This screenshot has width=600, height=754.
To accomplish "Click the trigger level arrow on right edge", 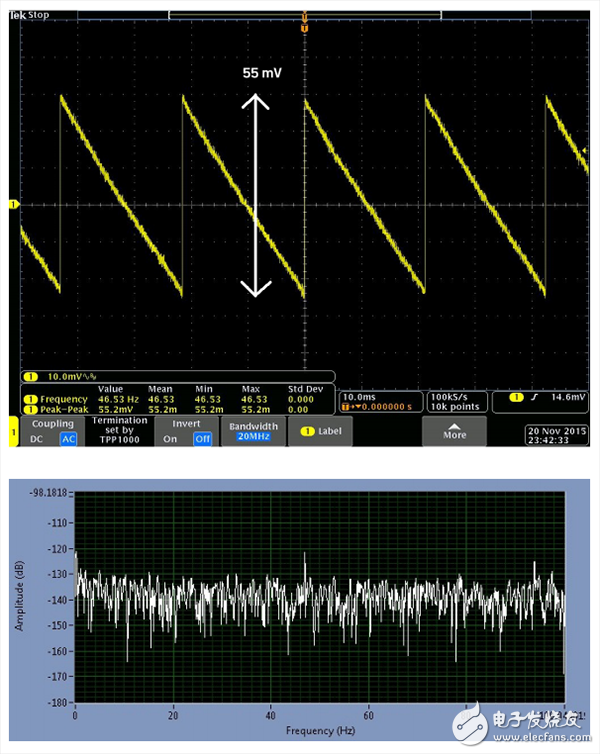I will pos(585,150).
